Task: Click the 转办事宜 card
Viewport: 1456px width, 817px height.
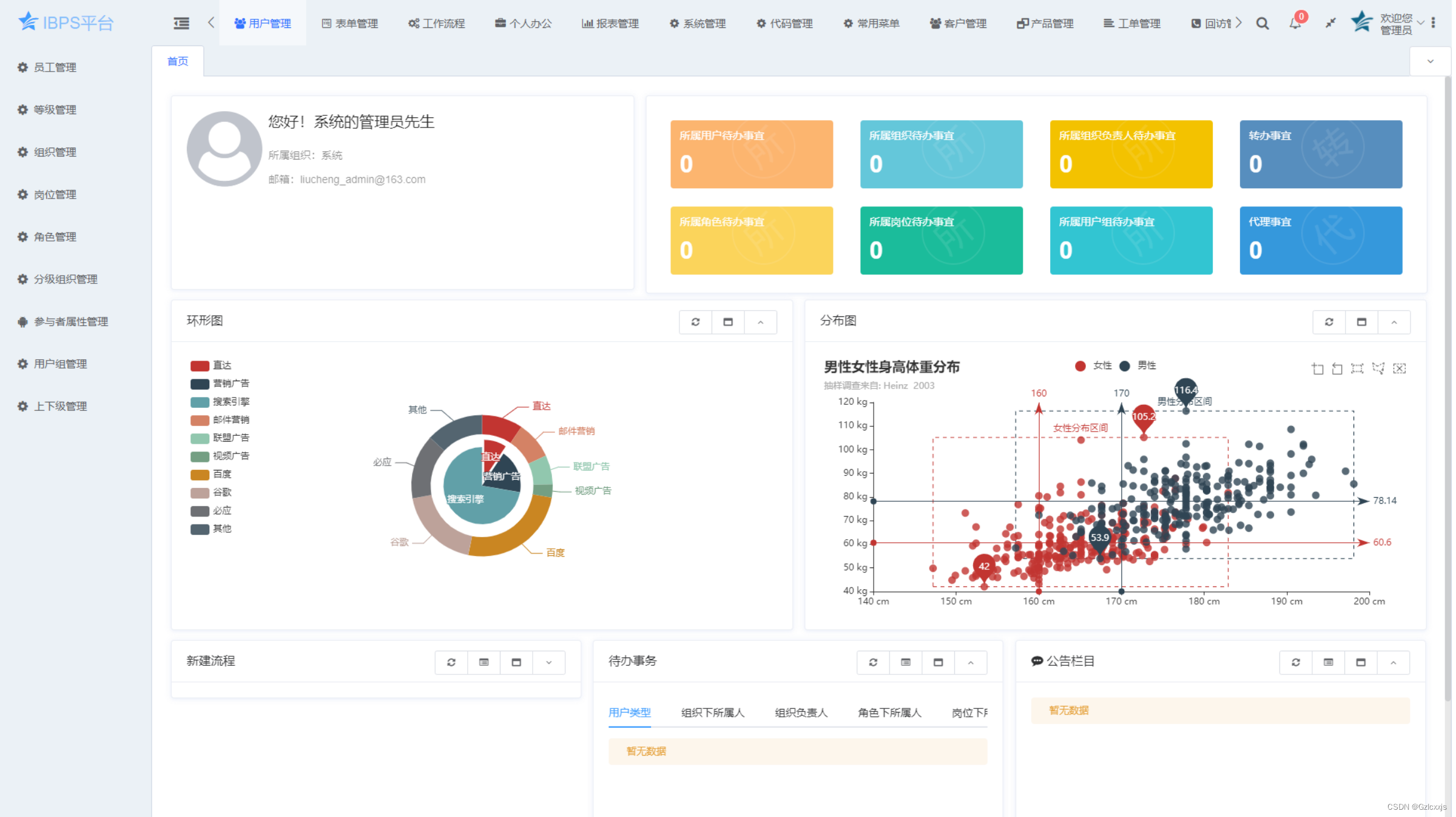Action: tap(1320, 154)
